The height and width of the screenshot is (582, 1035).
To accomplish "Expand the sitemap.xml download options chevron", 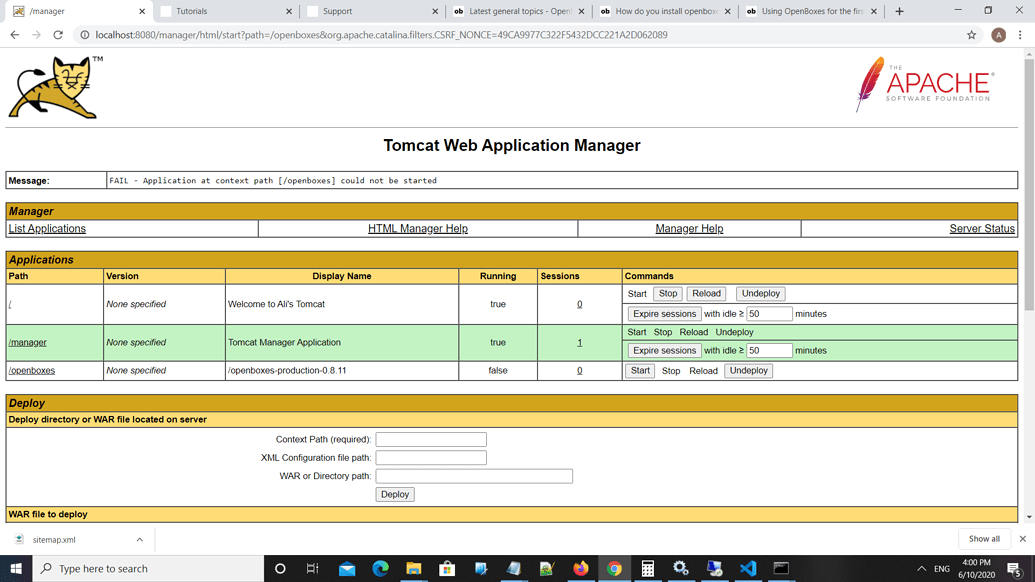I will click(139, 539).
